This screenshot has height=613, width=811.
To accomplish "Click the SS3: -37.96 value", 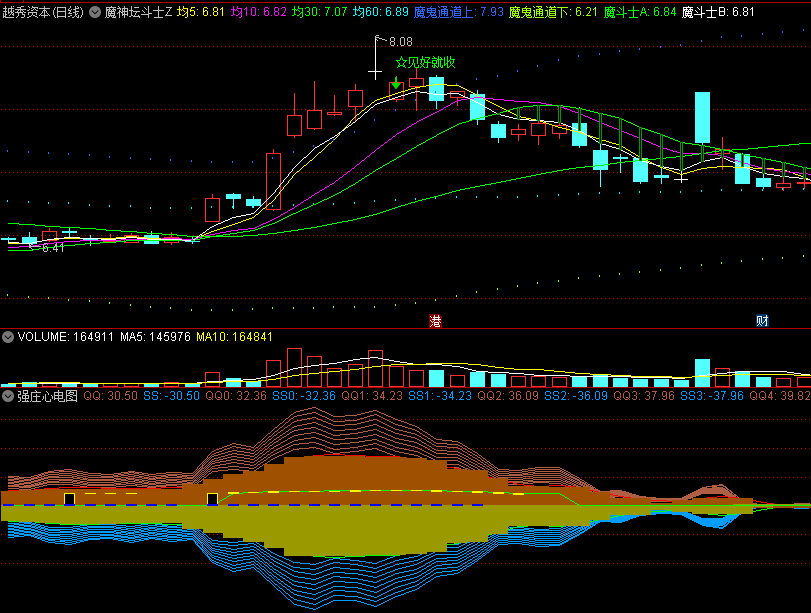I will (712, 396).
